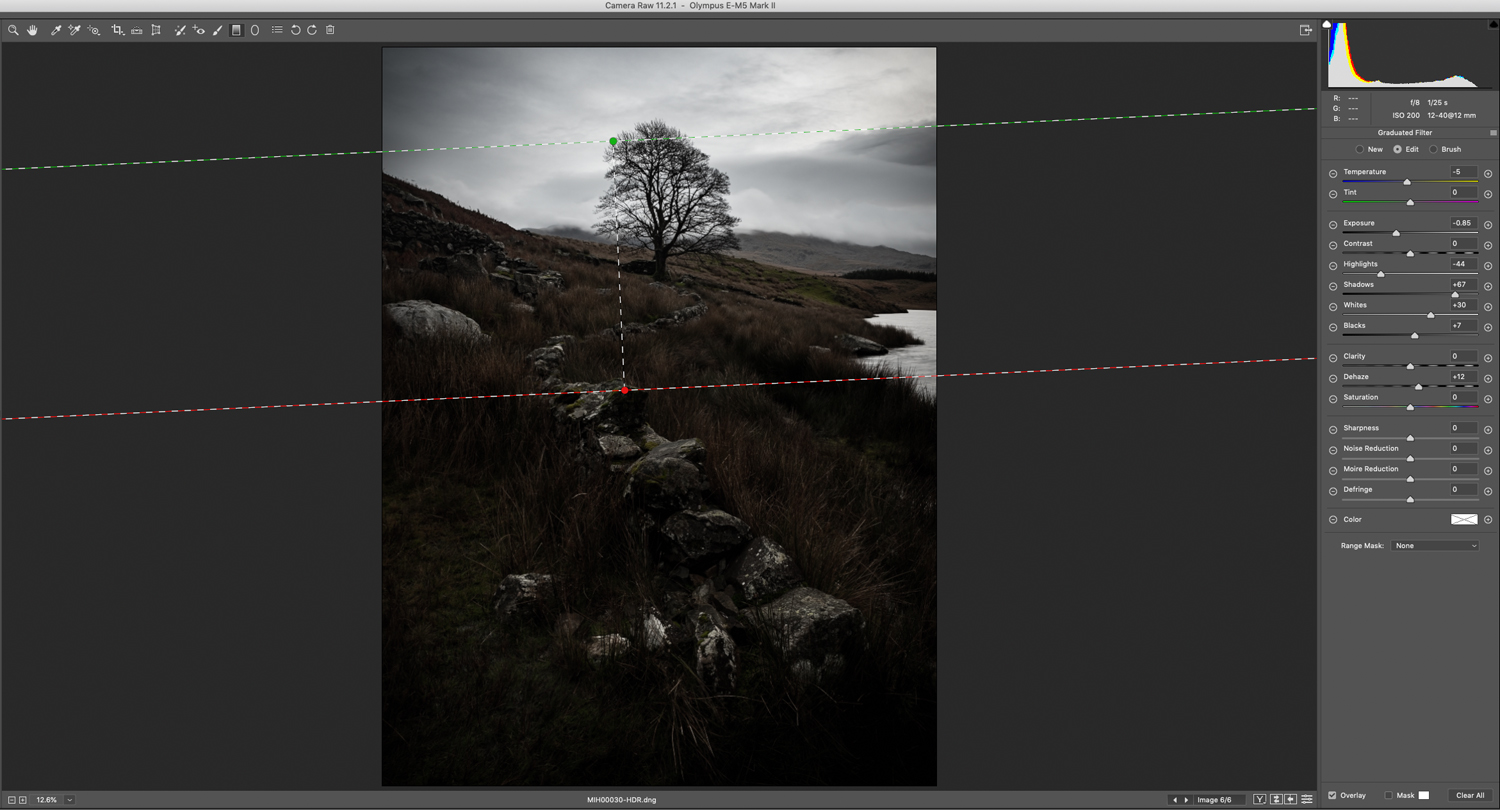Increase Sharpness with plus button
1500x810 pixels.
click(1488, 430)
